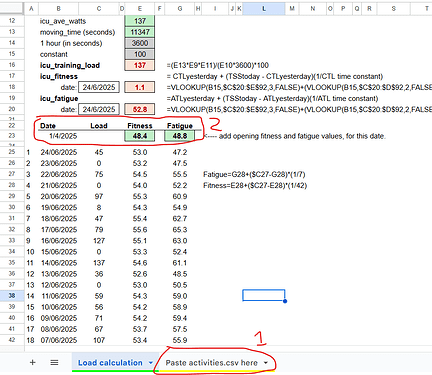
Task: Click the grey 3600 seconds cell
Action: click(140, 43)
